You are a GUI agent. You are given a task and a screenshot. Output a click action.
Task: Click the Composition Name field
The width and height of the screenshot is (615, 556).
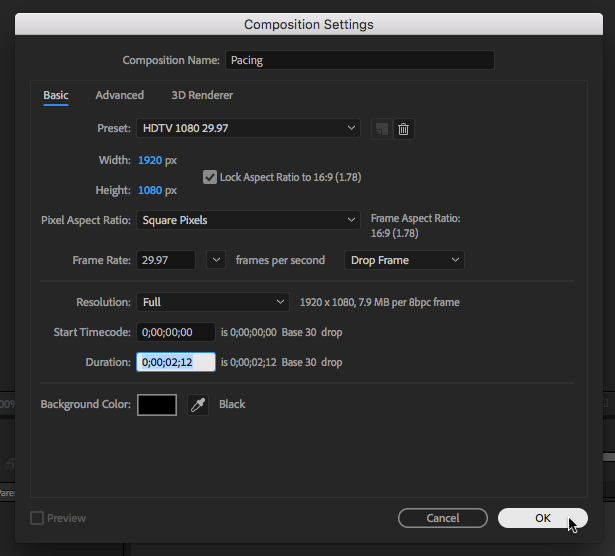[359, 60]
